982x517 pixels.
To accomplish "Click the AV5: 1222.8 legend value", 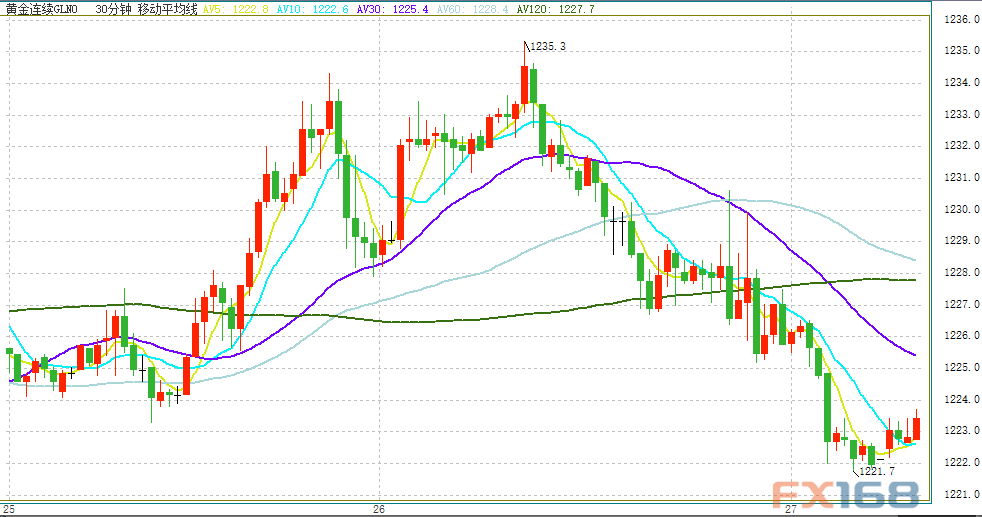I will (x=235, y=9).
